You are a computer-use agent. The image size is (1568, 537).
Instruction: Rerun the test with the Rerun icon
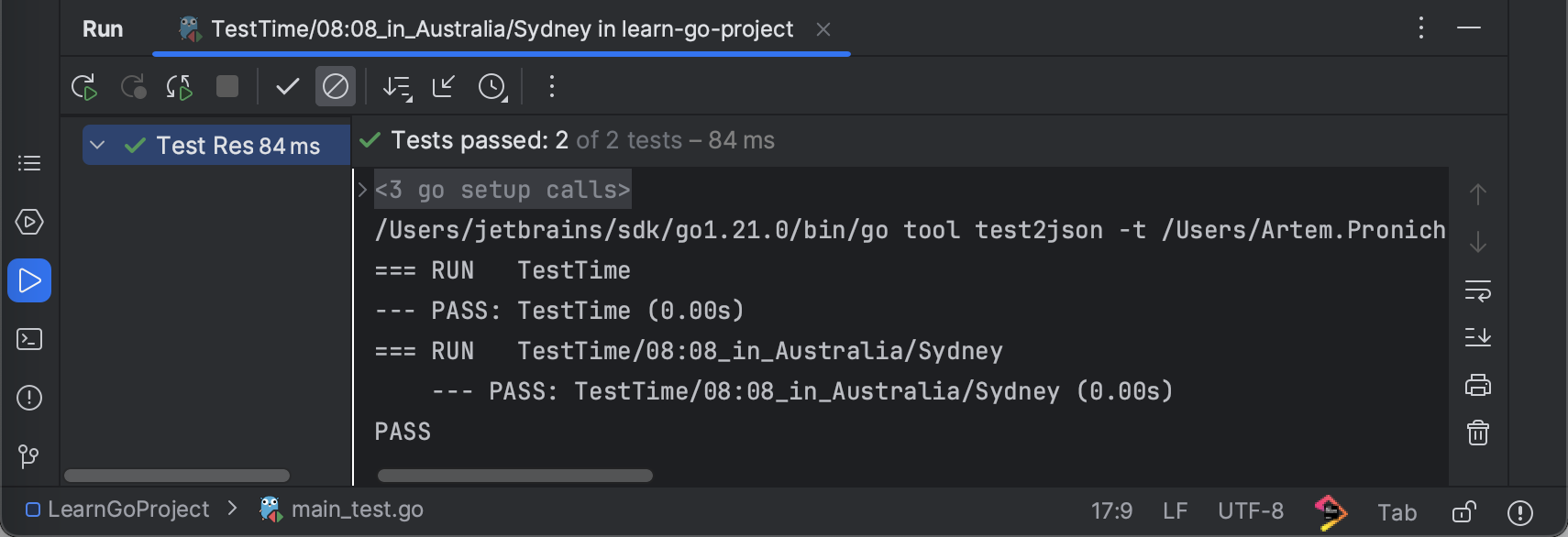pyautogui.click(x=83, y=87)
